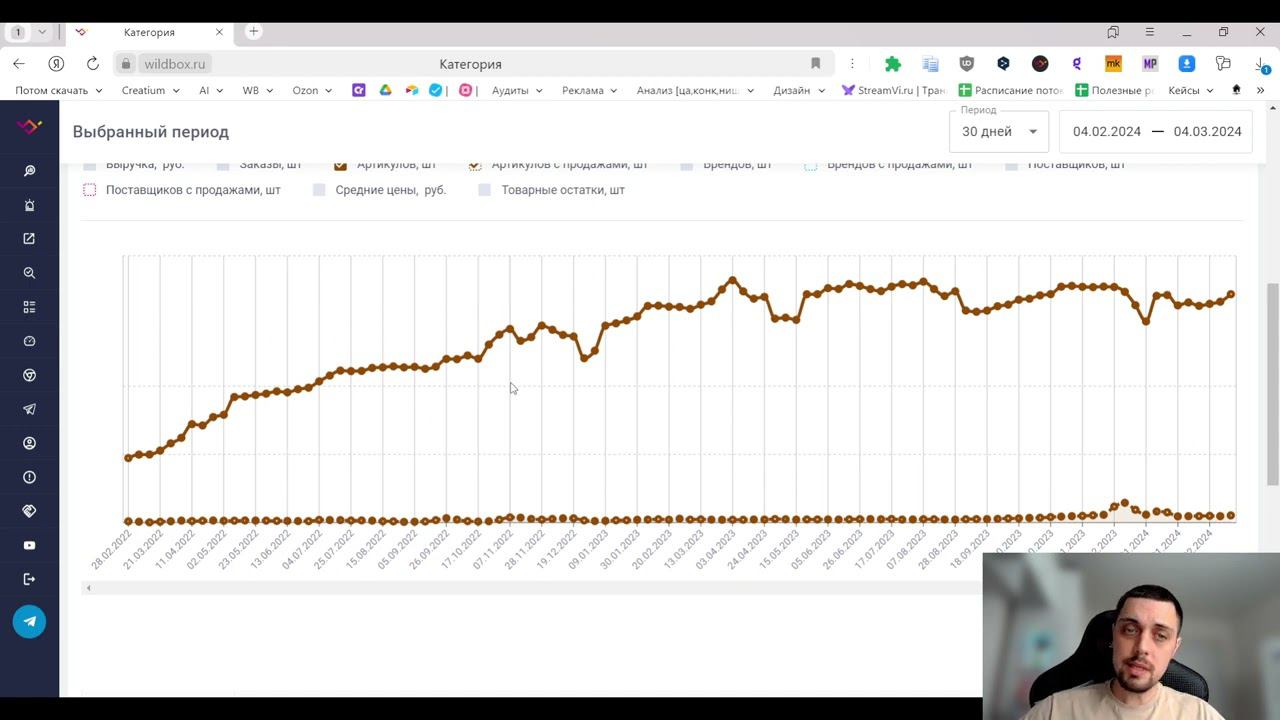The height and width of the screenshot is (720, 1280).
Task: Toggle the "Товарные остатки, шт" checkbox
Action: [x=485, y=190]
